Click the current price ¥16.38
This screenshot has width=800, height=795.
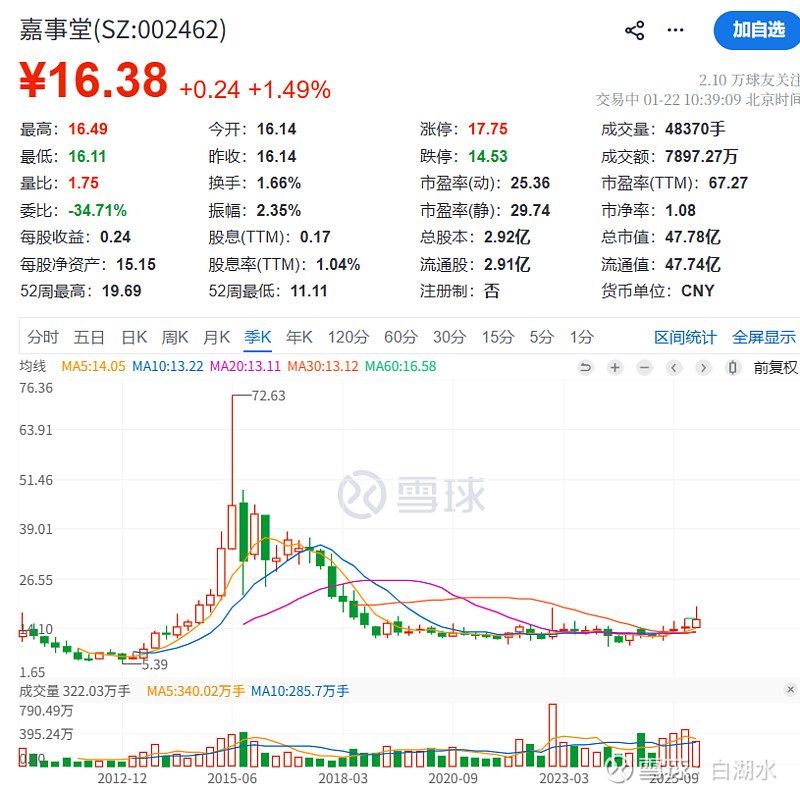[x=93, y=80]
